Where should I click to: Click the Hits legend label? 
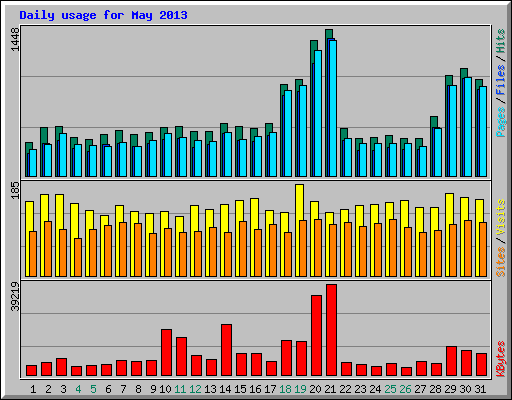point(501,41)
